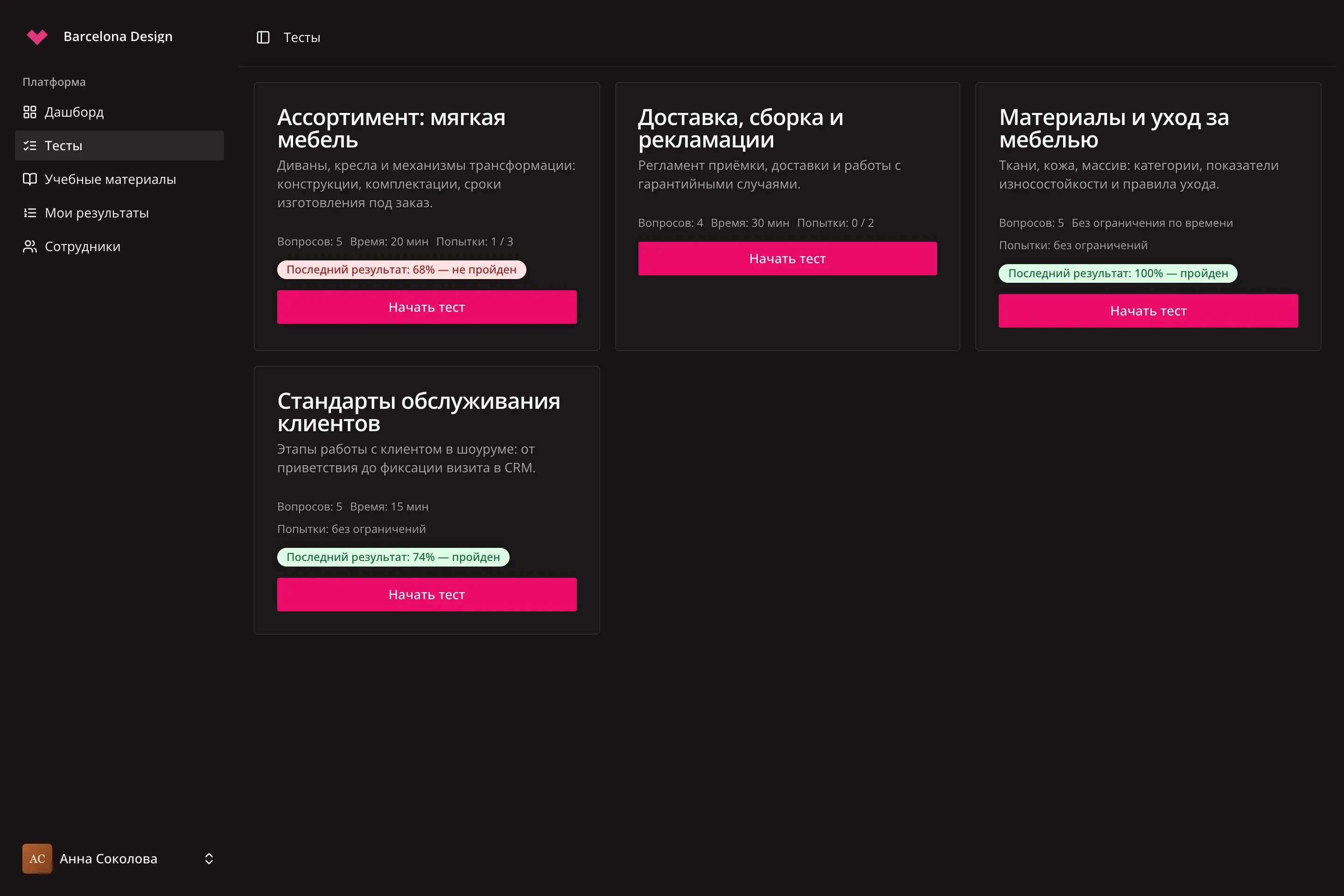
Task: Click 'Без ограничения по времени' text
Action: pos(1152,223)
